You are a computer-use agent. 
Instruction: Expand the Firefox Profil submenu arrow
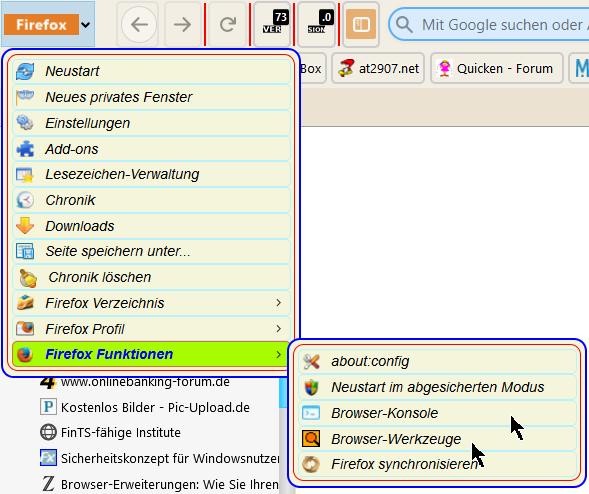click(278, 329)
